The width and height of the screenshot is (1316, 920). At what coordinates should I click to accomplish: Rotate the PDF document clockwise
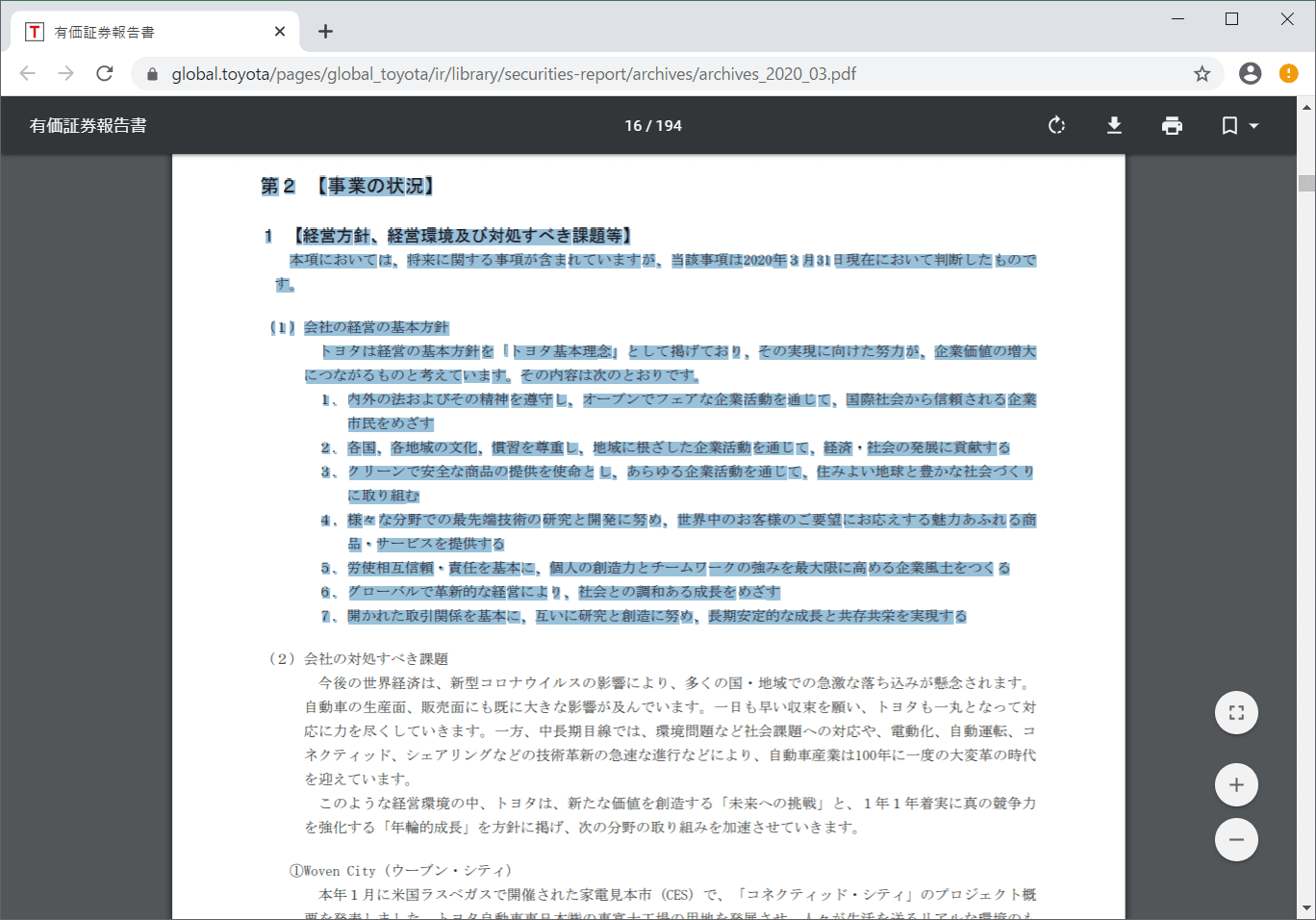(x=1056, y=126)
